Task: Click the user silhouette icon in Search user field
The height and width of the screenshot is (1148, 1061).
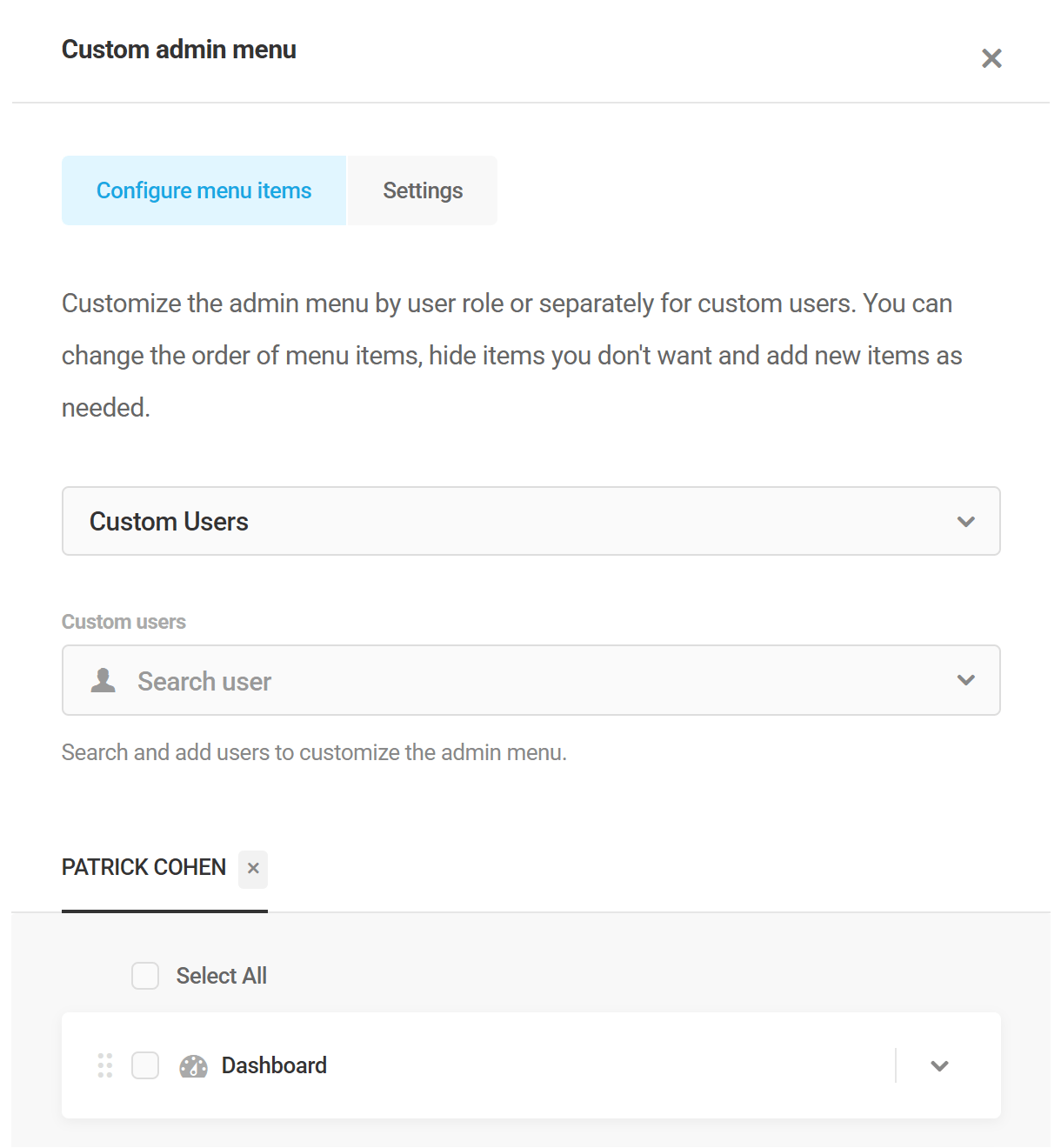Action: pyautogui.click(x=103, y=681)
